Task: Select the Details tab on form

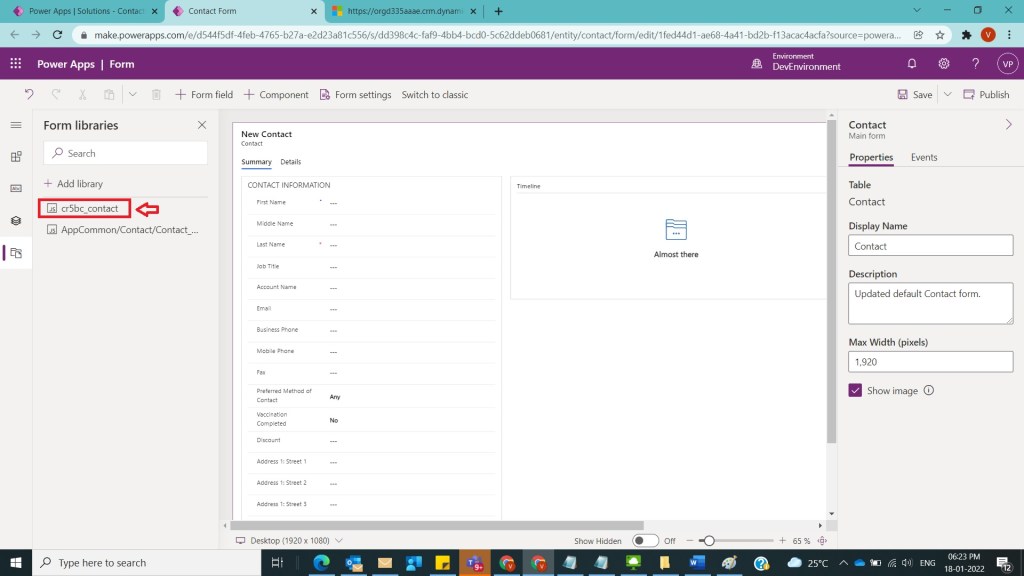Action: coord(290,162)
